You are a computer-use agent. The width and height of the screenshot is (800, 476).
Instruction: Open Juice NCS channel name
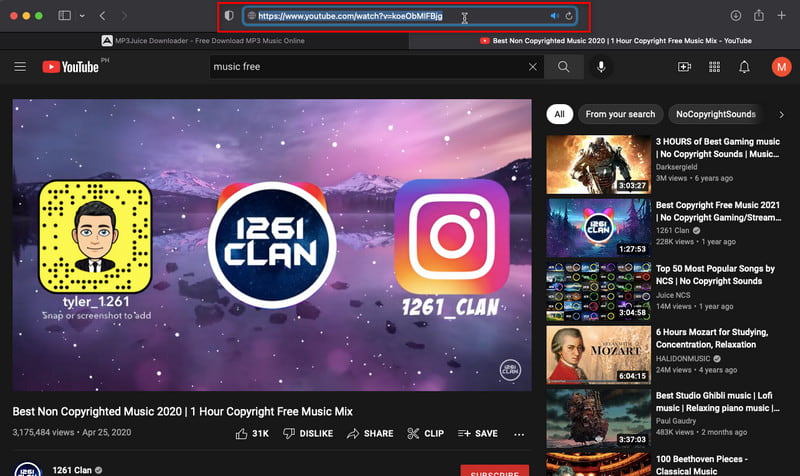tap(673, 295)
